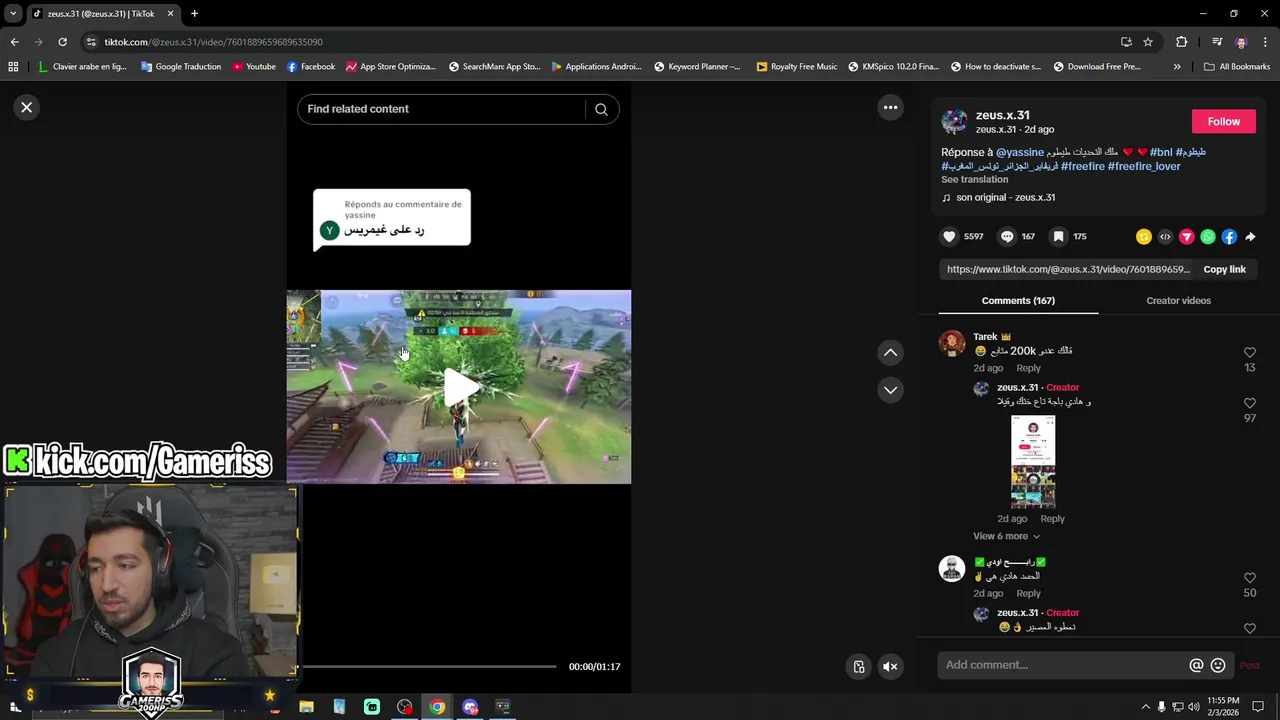Viewport: 1280px width, 720px height.
Task: Open the Google Traduction bookmark
Action: [x=181, y=67]
